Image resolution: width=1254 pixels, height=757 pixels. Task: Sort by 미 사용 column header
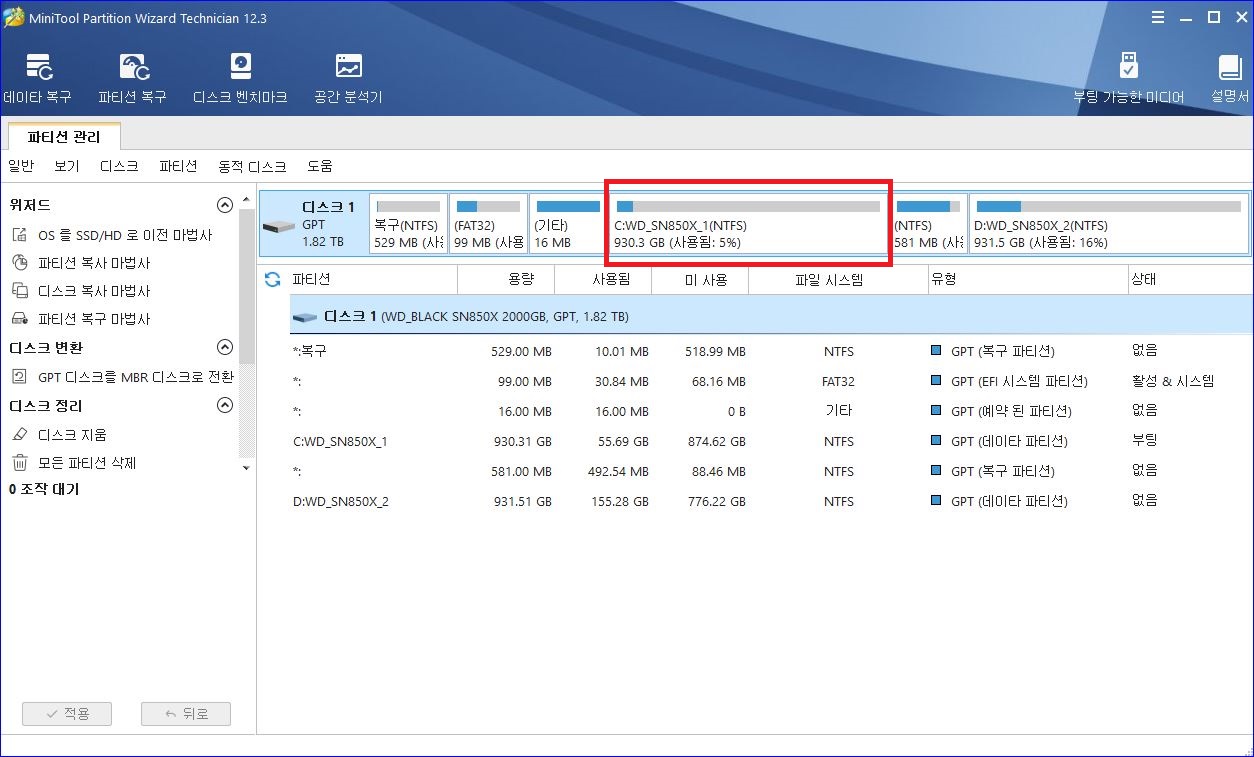700,280
